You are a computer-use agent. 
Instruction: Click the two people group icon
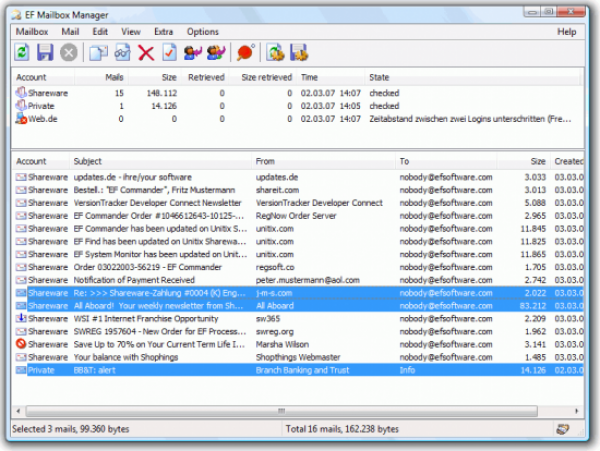click(x=216, y=52)
